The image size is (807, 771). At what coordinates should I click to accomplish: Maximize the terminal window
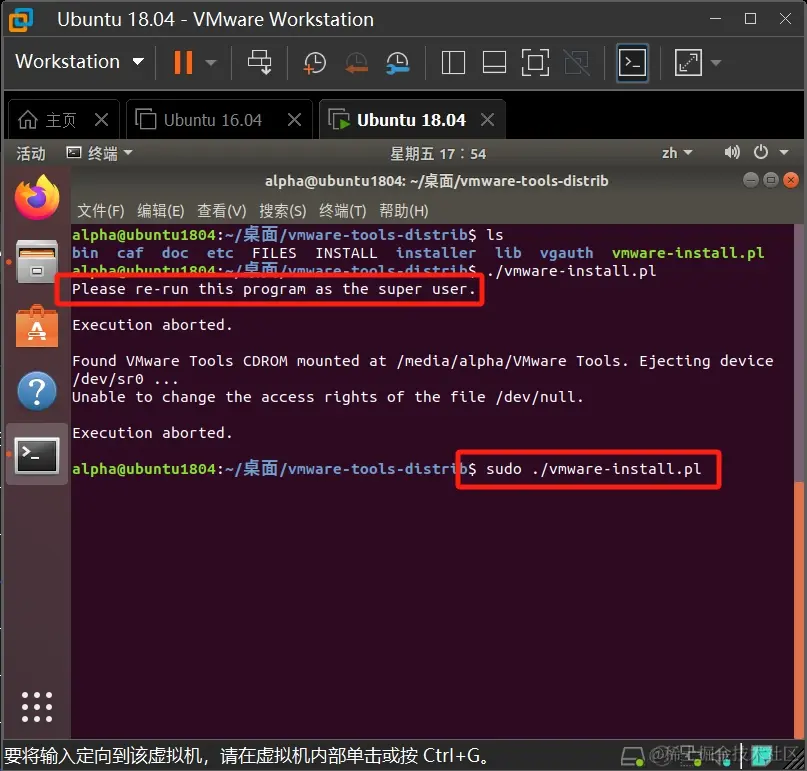771,180
